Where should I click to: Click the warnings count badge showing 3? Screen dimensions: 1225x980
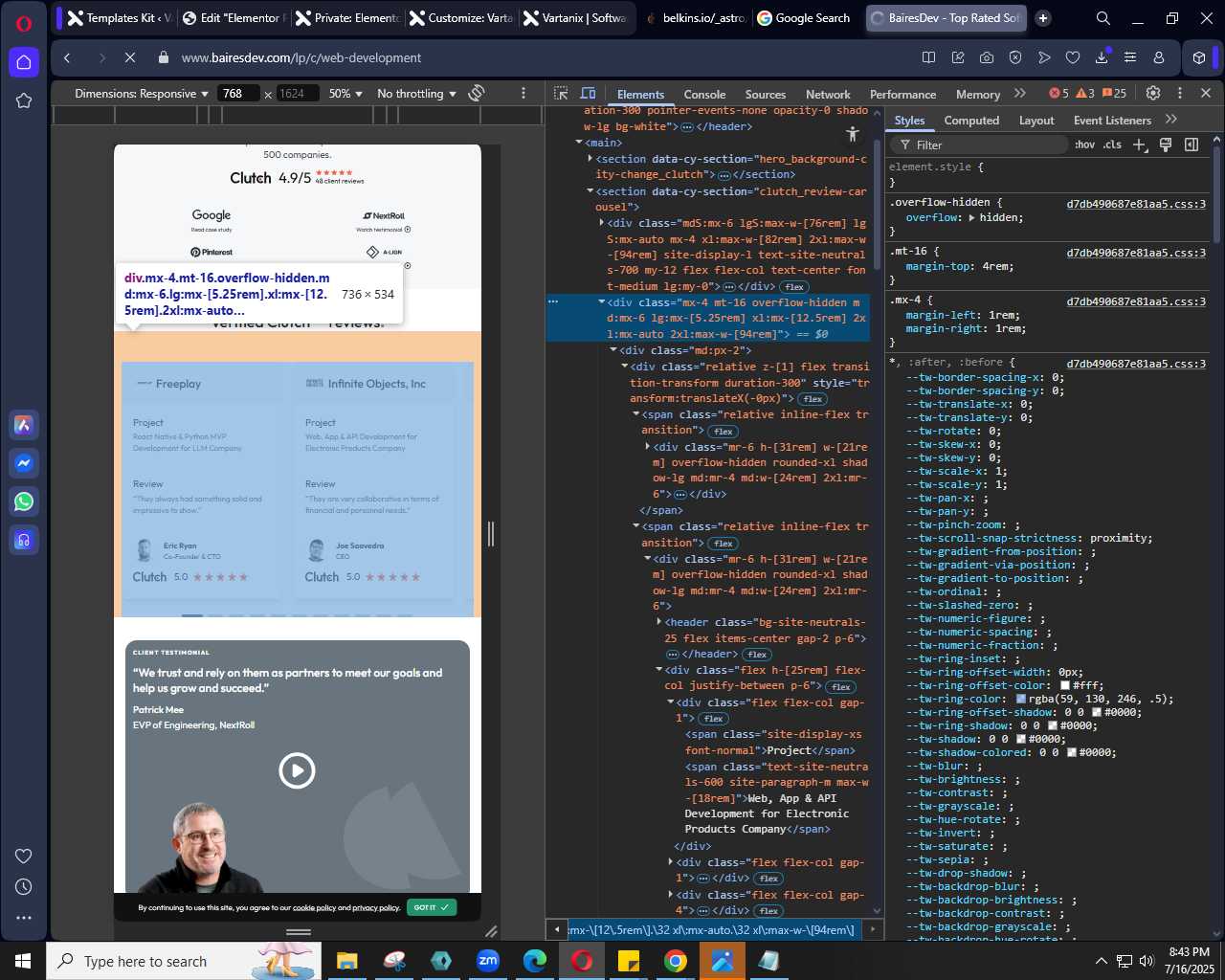[1085, 94]
